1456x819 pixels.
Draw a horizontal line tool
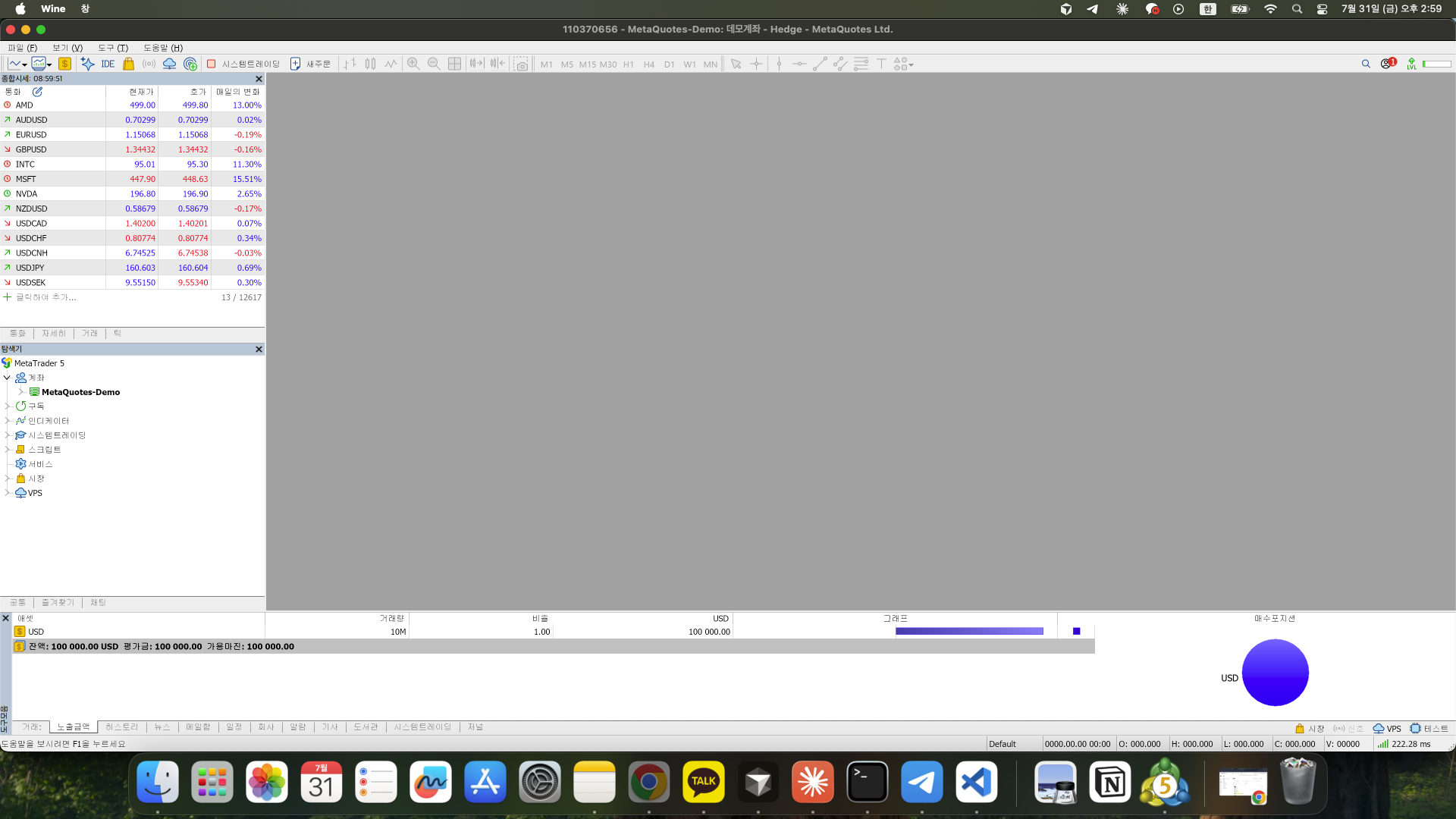799,64
